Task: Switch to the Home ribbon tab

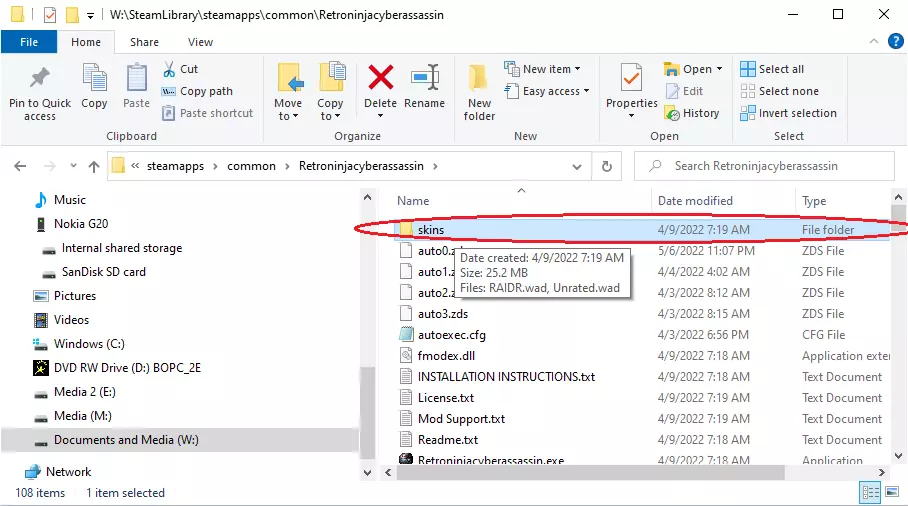Action: point(86,42)
